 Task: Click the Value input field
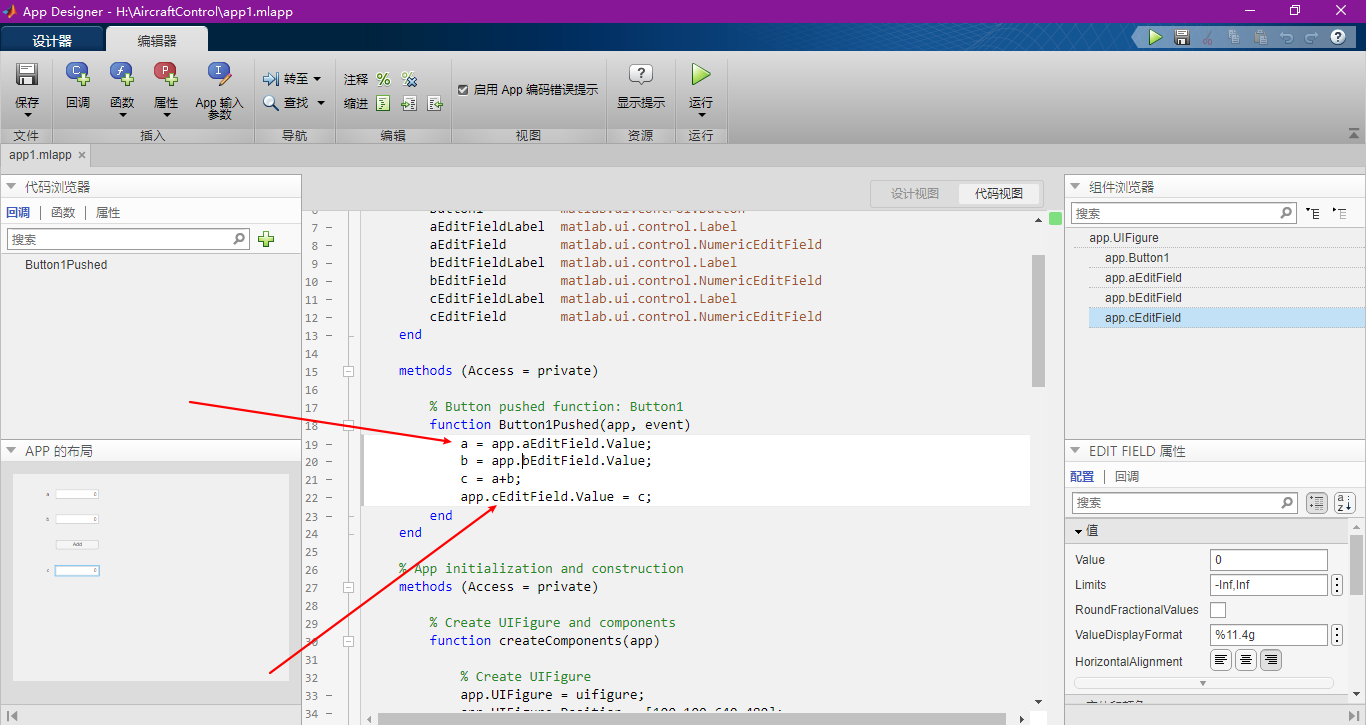1269,560
